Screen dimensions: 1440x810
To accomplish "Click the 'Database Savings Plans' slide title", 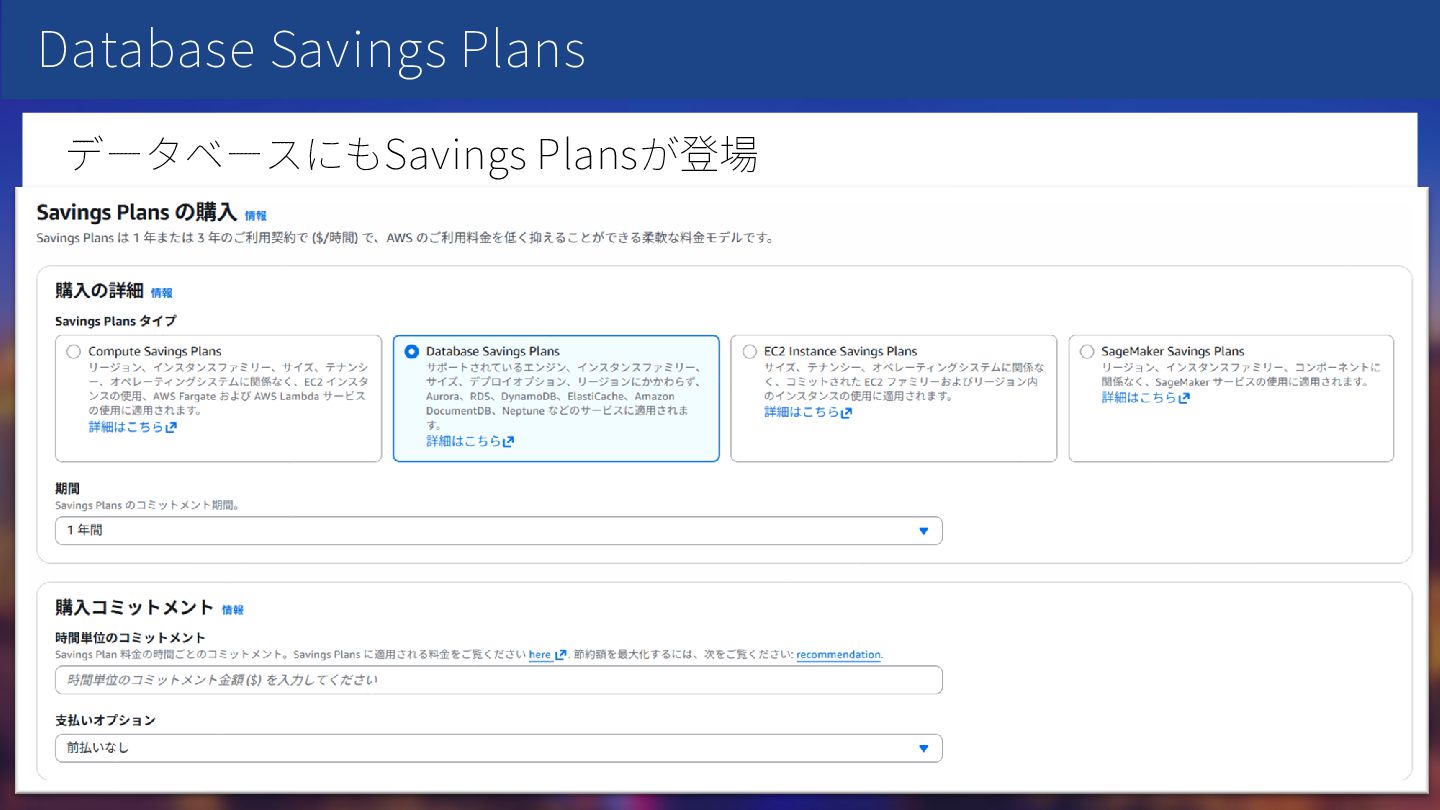I will pos(311,50).
